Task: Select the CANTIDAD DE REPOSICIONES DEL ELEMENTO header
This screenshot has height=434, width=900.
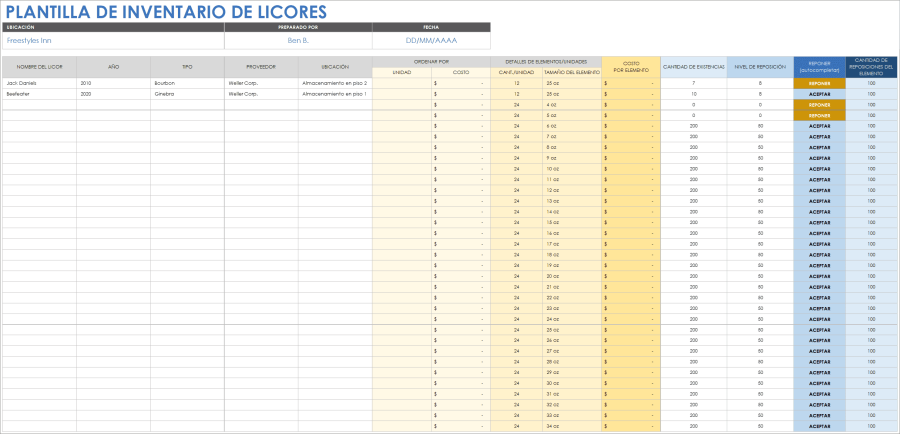Action: click(x=871, y=67)
